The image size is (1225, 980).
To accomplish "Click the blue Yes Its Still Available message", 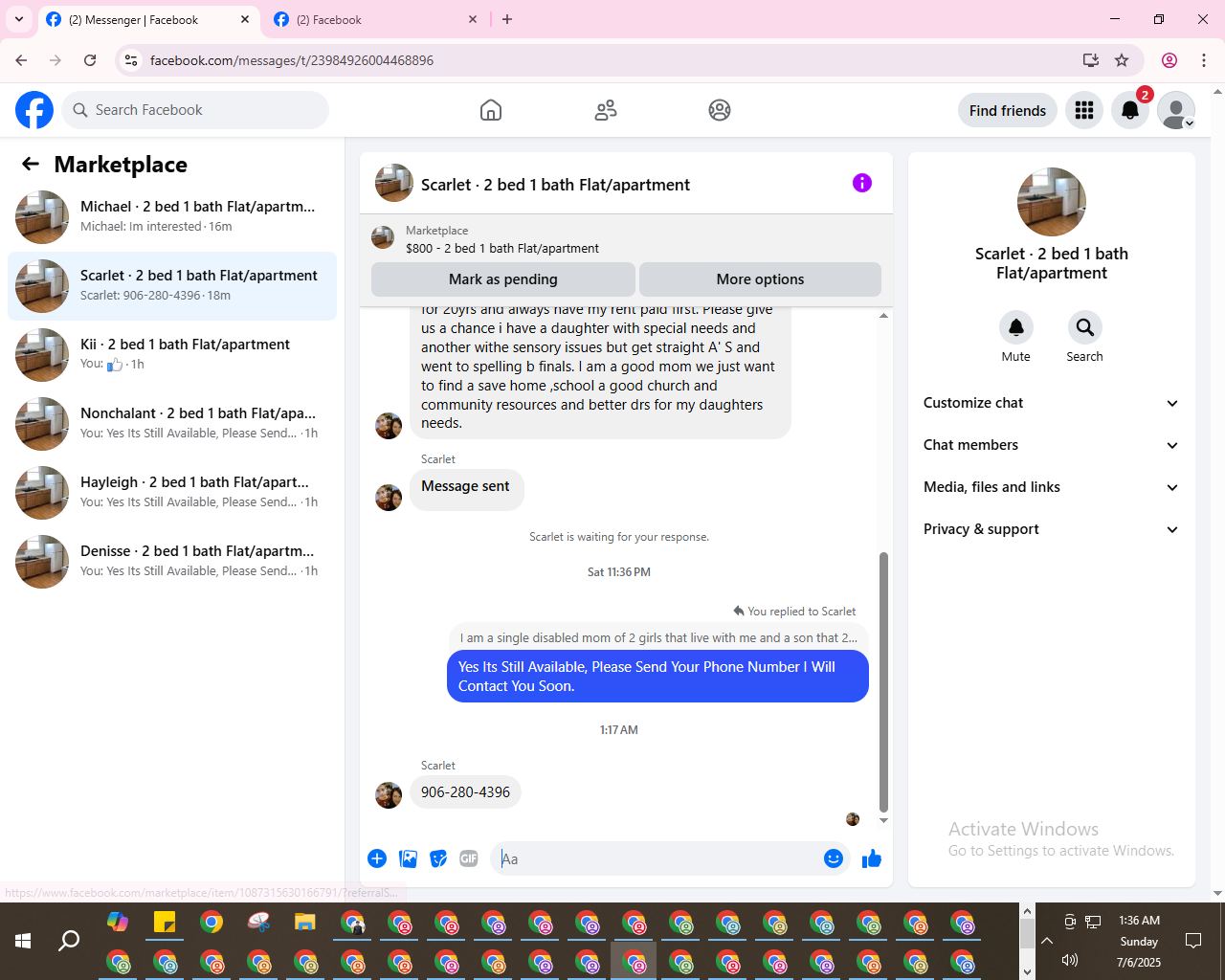I will click(x=657, y=677).
